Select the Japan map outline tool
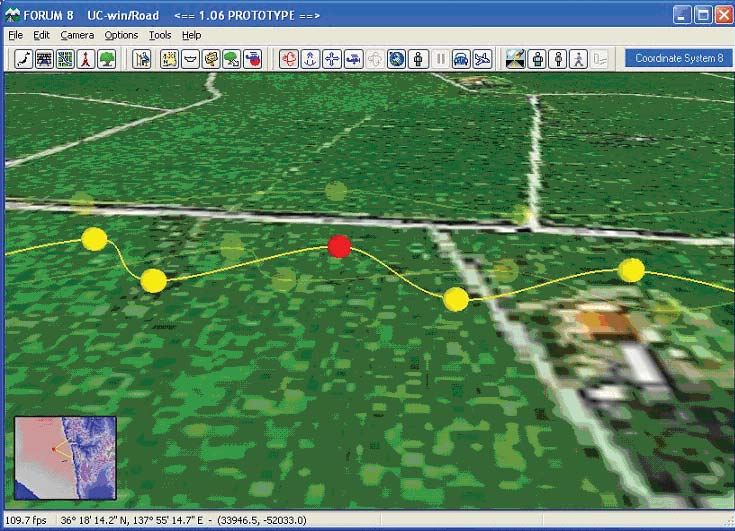The height and width of the screenshot is (531, 735). pyautogui.click(x=23, y=60)
